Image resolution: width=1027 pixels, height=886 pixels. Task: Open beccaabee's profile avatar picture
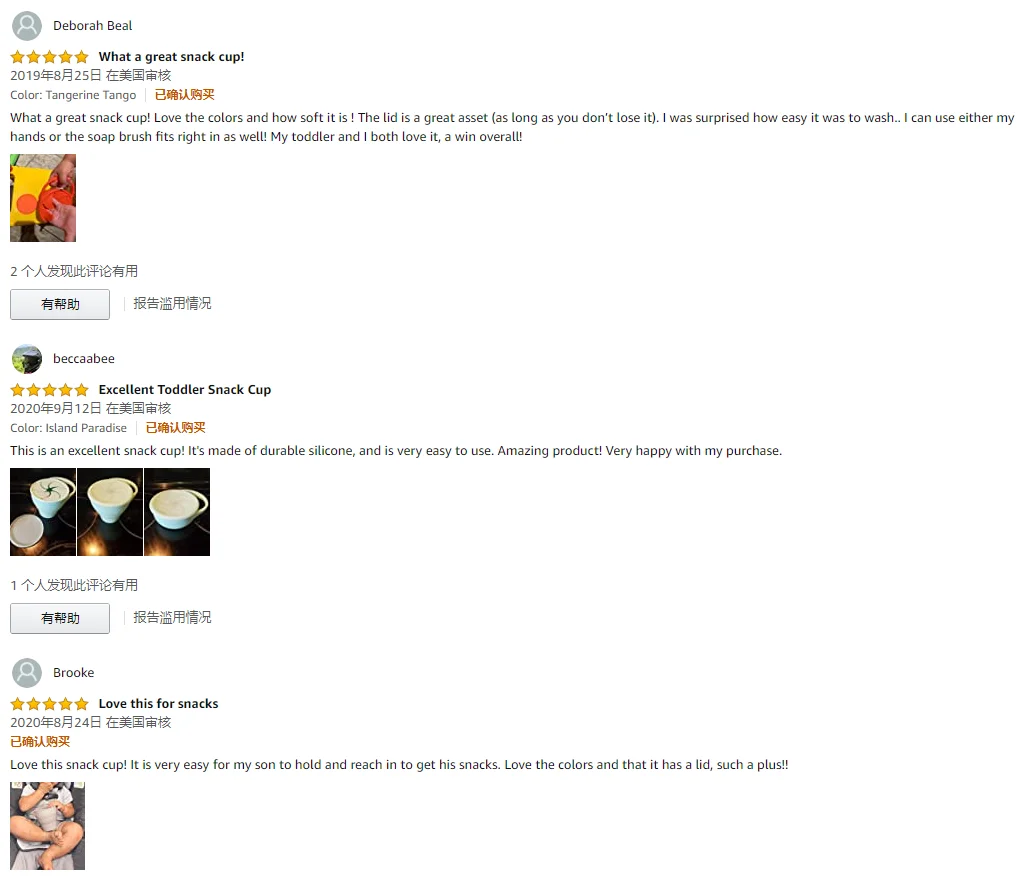[x=27, y=359]
